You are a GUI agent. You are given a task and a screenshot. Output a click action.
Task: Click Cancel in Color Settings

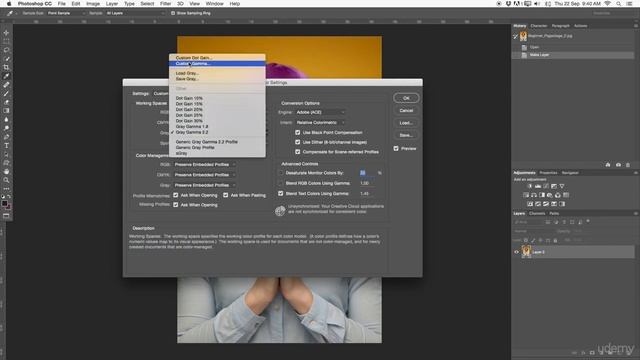point(406,111)
